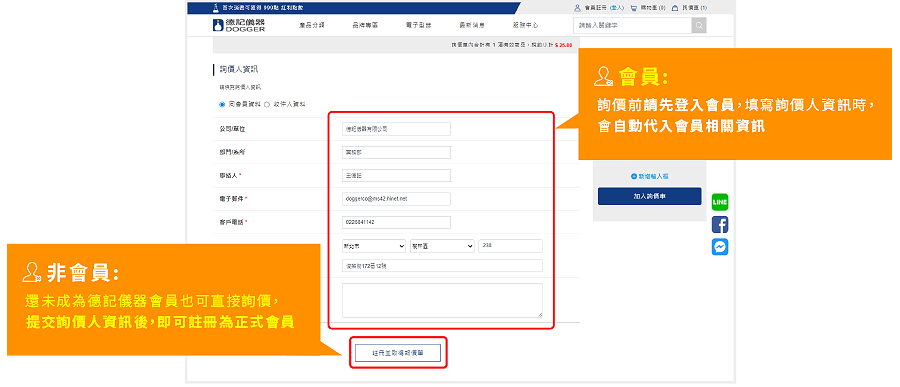
Task: Click the flask icon in blue banner
Action: [x=215, y=7]
